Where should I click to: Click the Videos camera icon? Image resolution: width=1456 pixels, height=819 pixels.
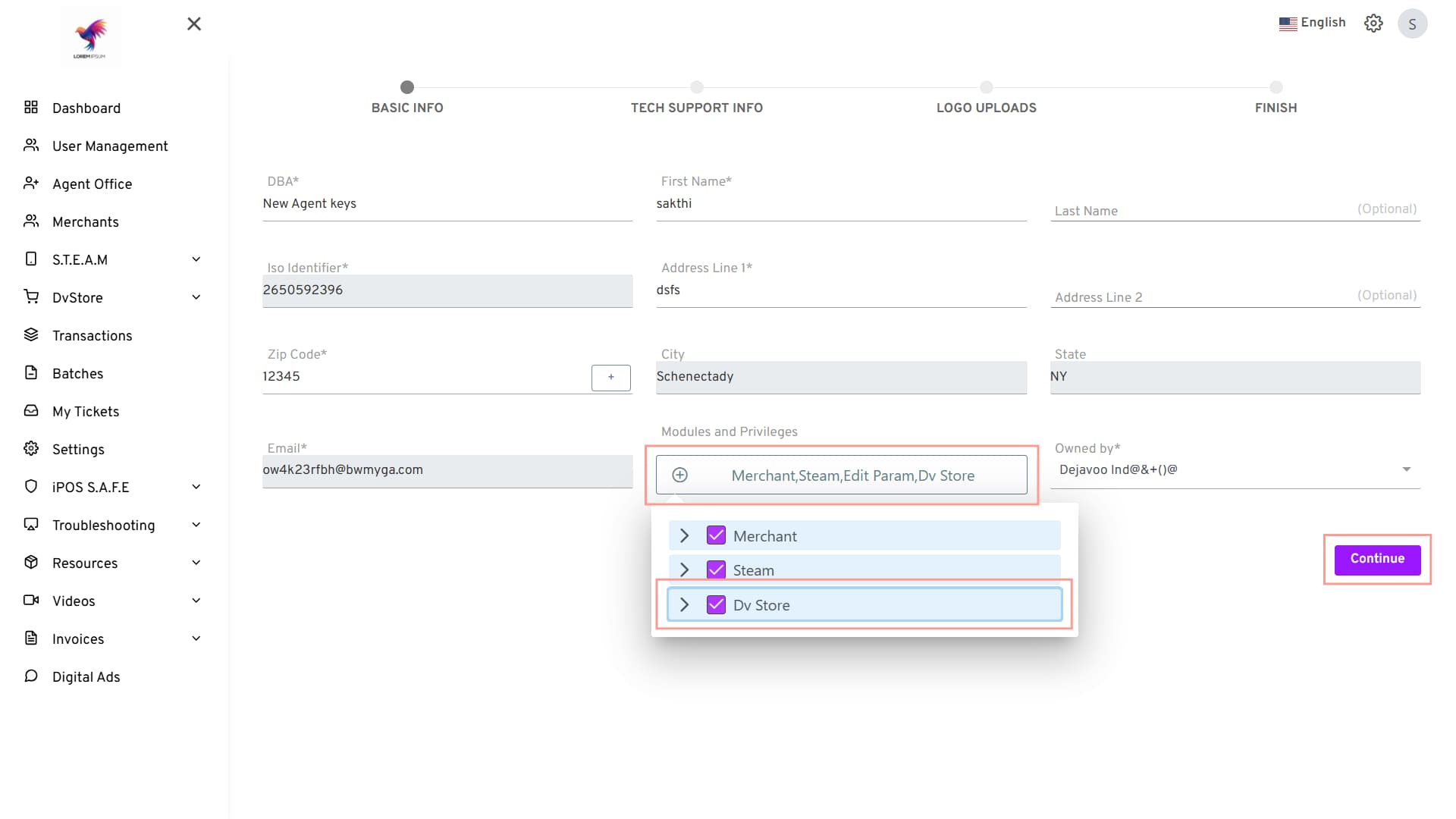31,600
